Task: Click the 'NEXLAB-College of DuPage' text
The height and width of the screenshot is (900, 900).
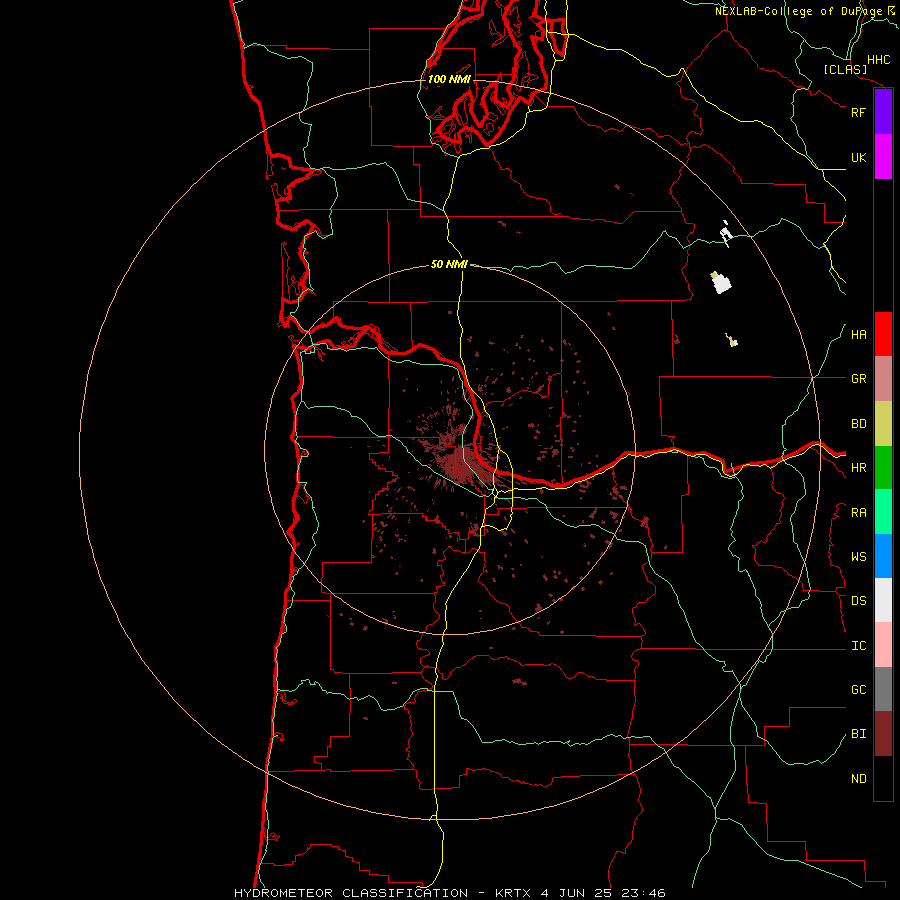Action: pos(798,11)
